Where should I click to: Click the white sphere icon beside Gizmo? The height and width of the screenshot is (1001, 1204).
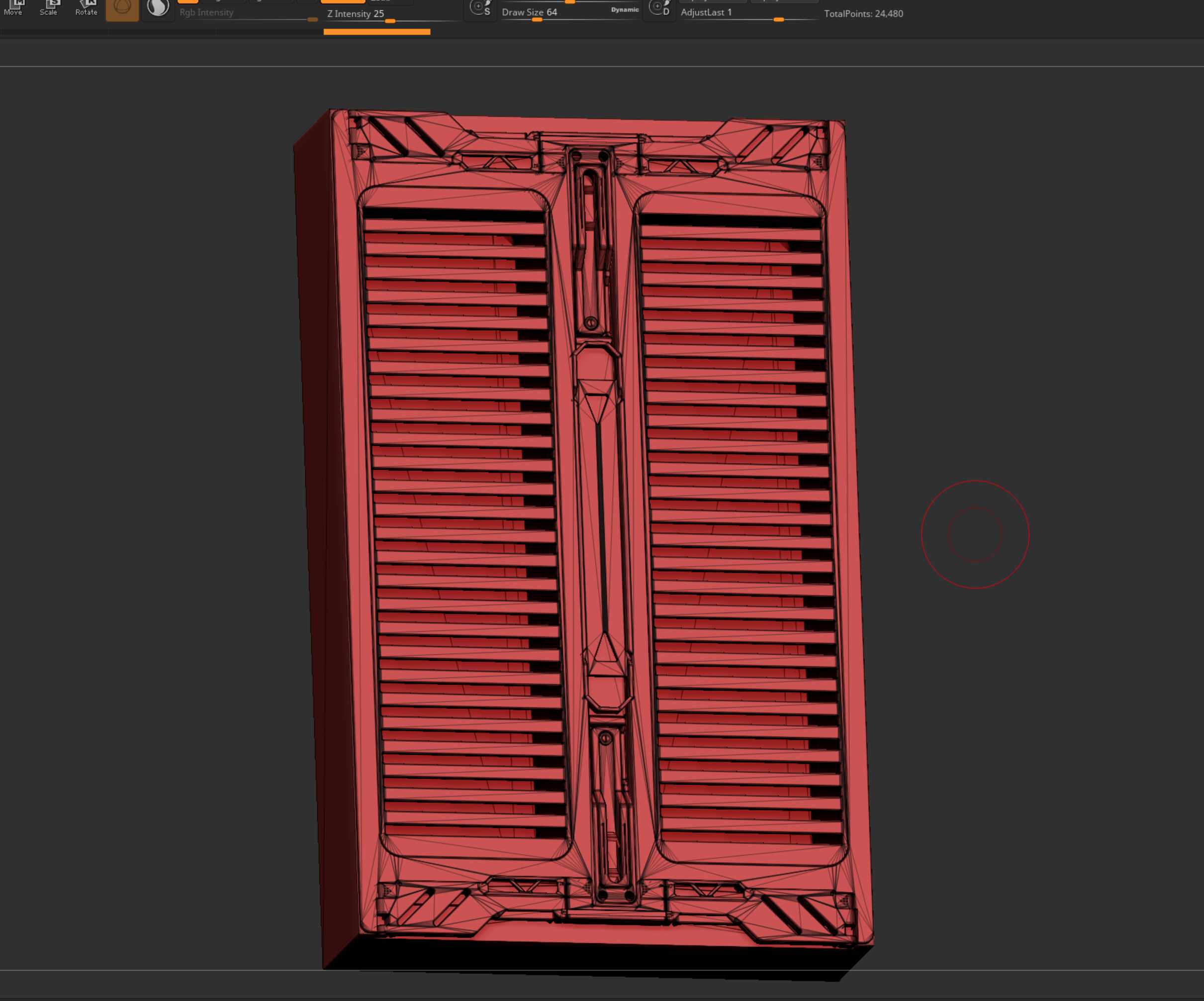[158, 8]
